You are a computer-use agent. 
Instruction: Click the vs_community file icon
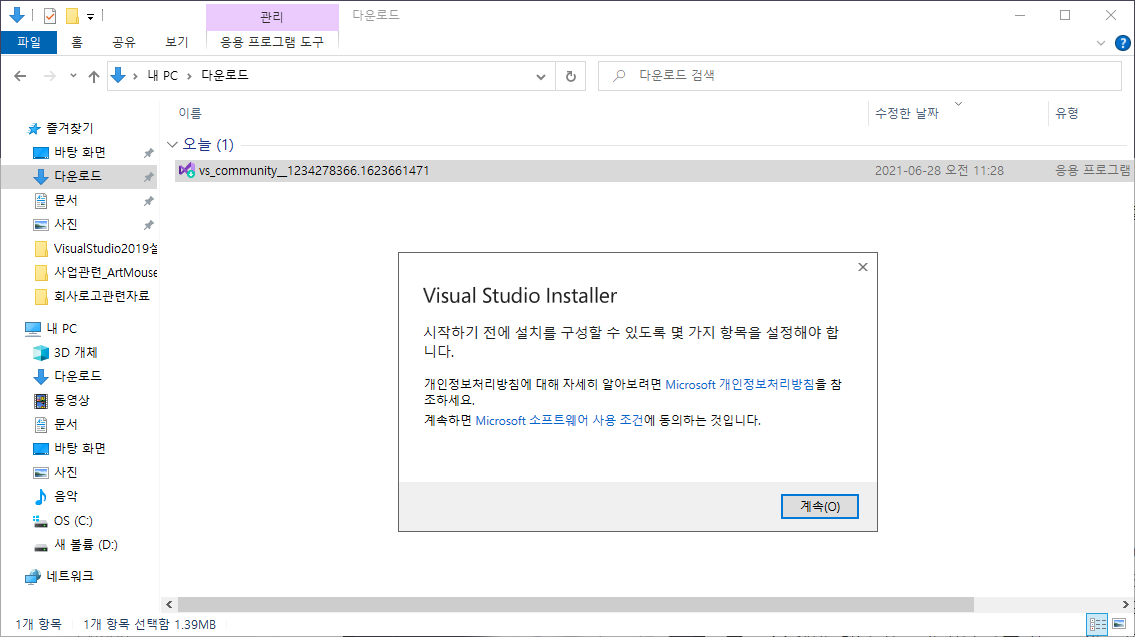187,171
